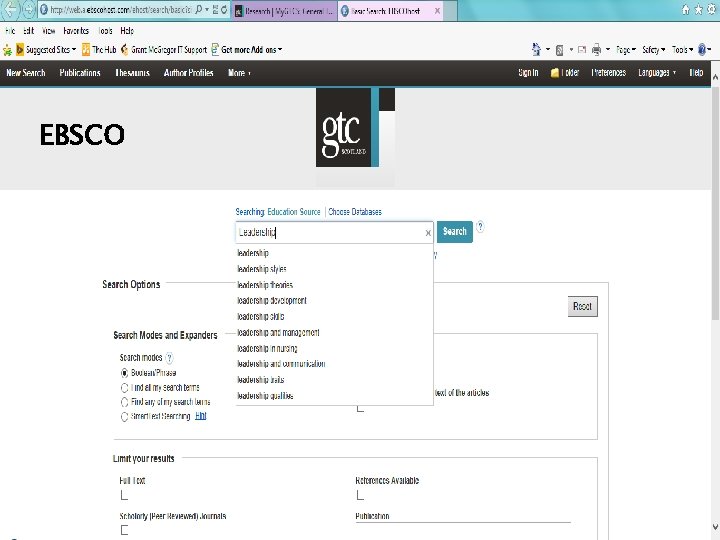This screenshot has width=720, height=540.
Task: Open Thesaurus in navbar
Action: click(x=132, y=73)
